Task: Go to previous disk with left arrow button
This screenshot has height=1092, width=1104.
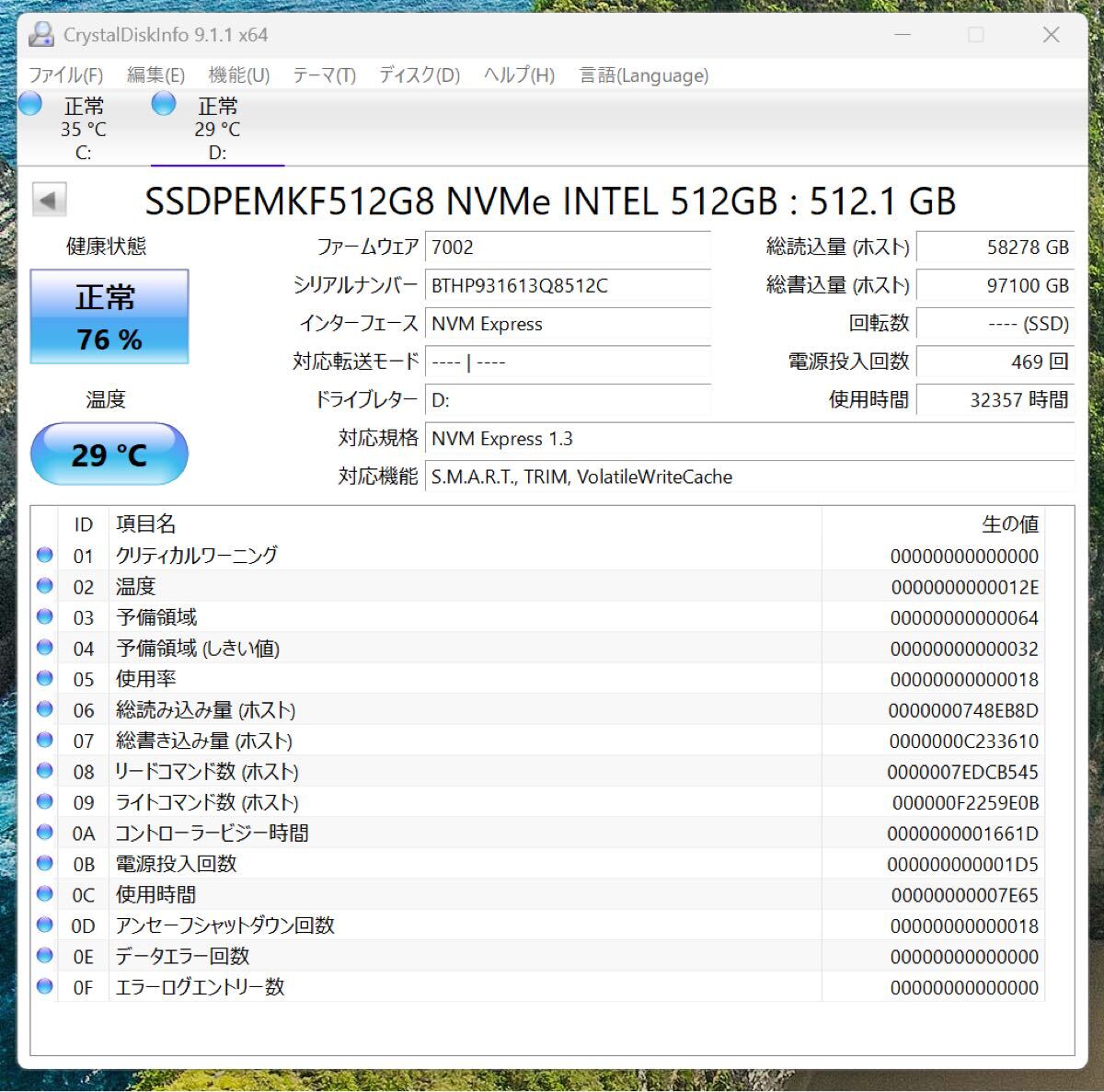Action: click(x=50, y=200)
